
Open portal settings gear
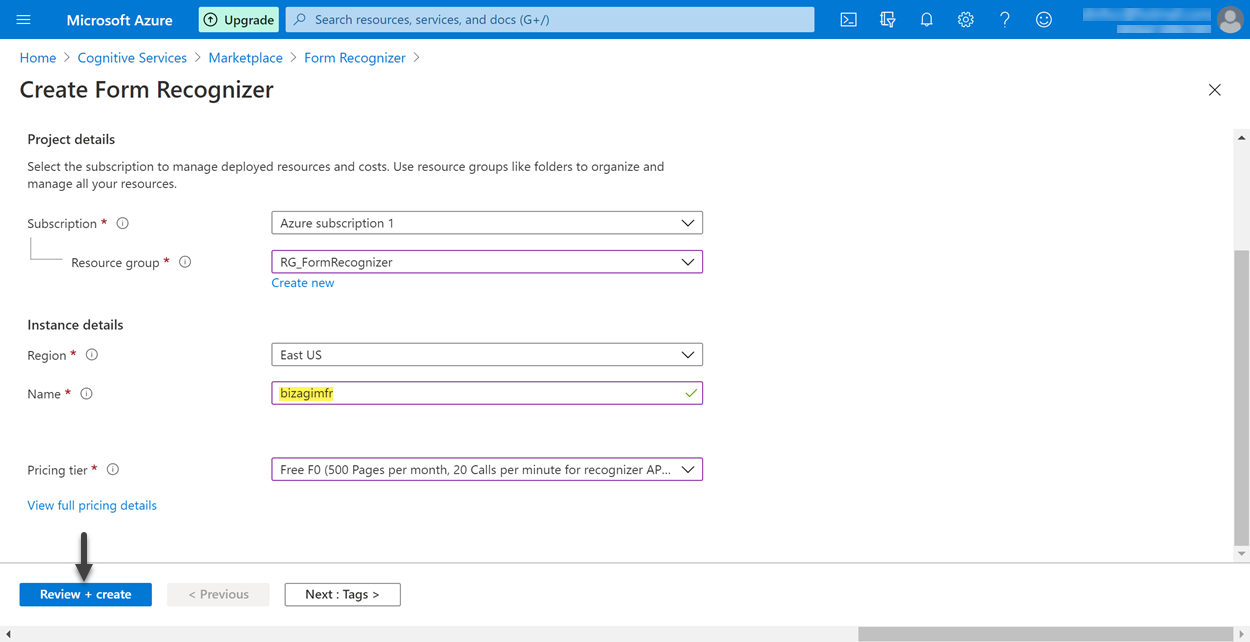pos(965,20)
